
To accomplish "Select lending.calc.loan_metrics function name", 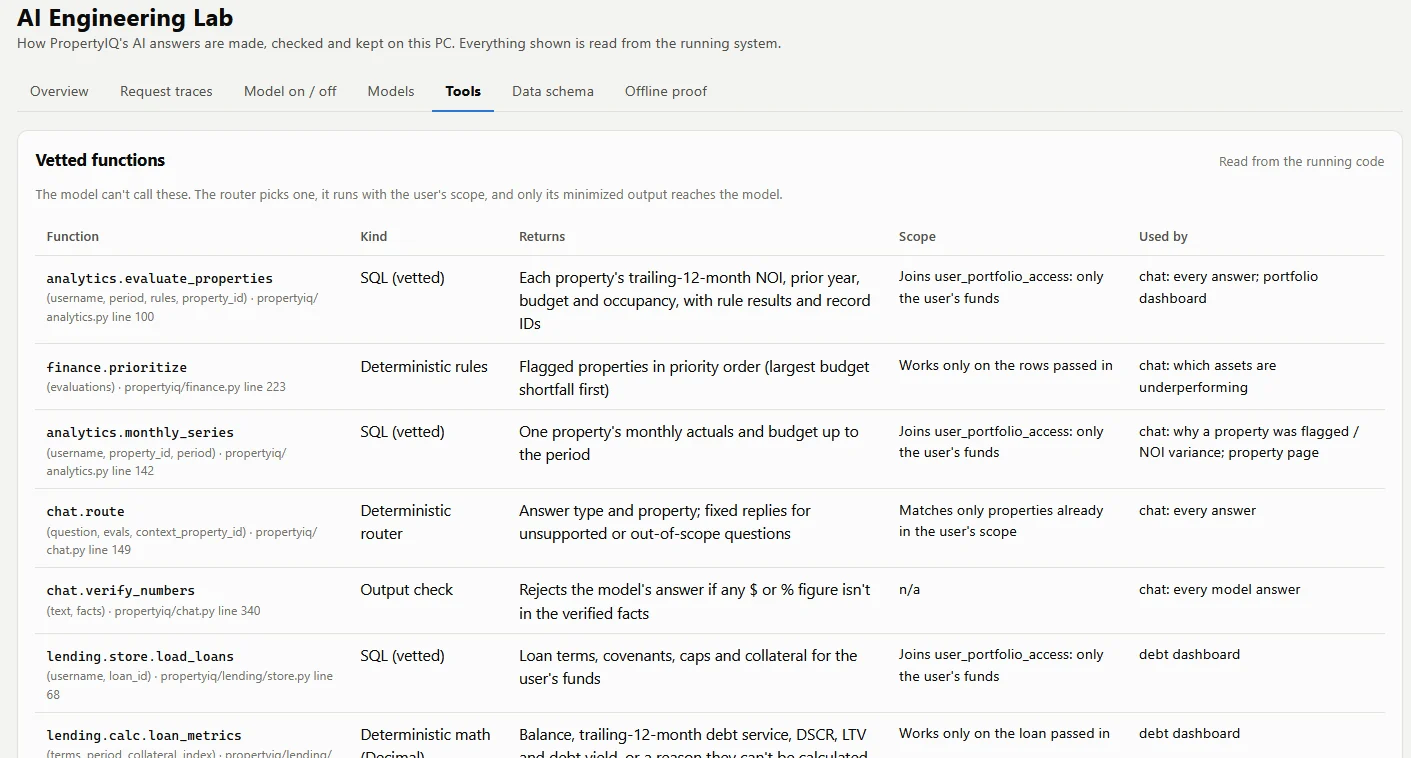I will pyautogui.click(x=144, y=736).
